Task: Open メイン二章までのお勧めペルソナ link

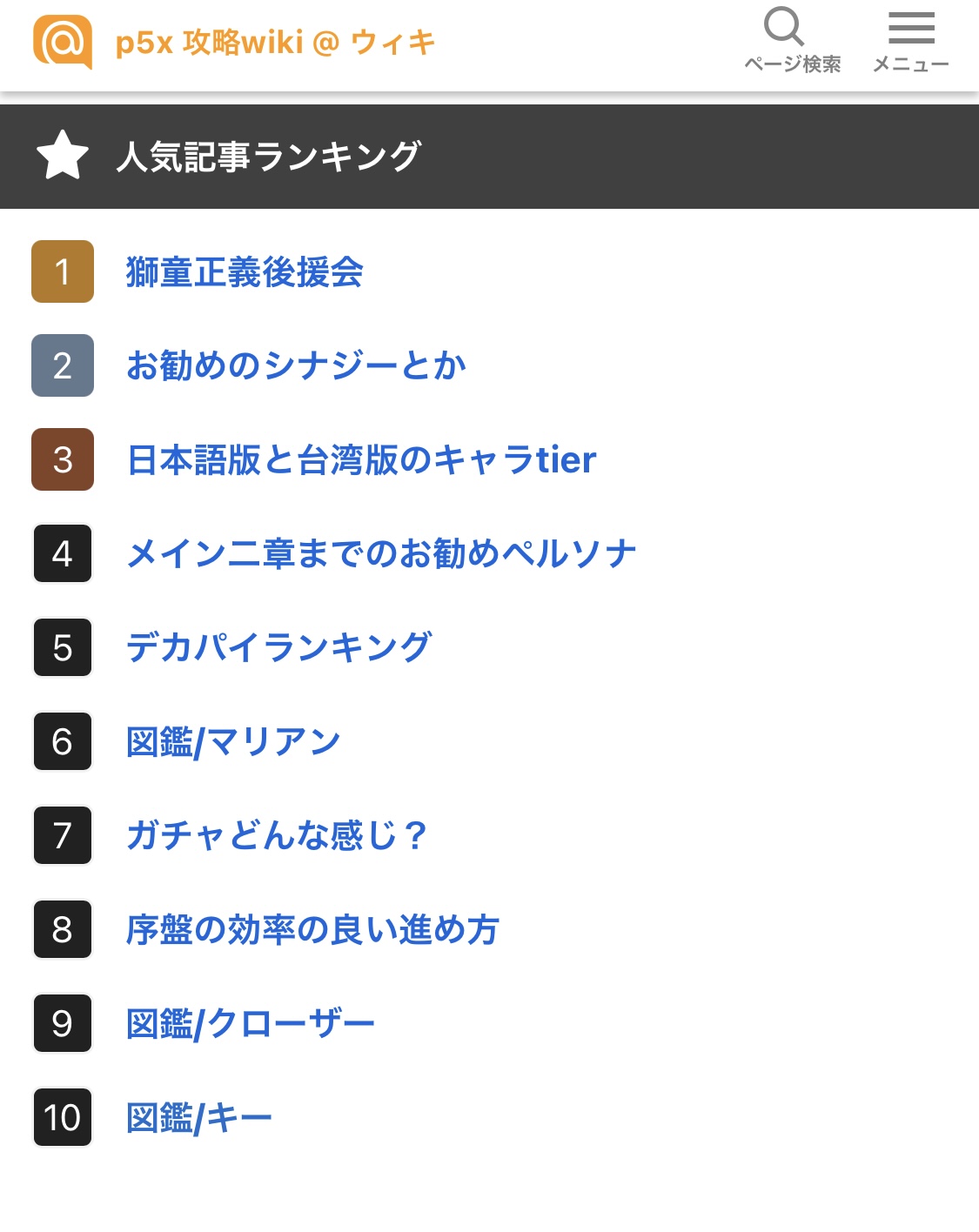Action: 381,553
